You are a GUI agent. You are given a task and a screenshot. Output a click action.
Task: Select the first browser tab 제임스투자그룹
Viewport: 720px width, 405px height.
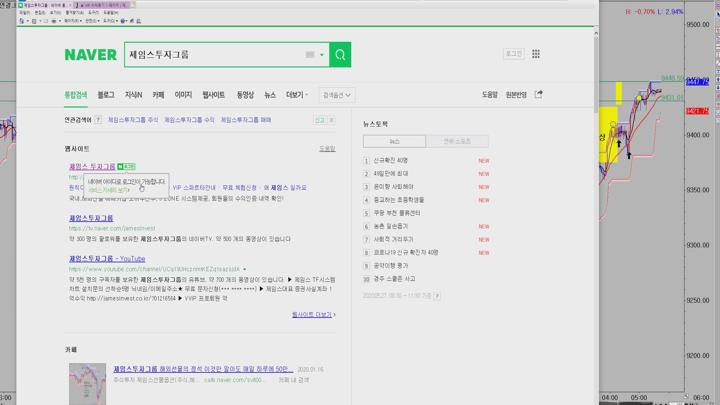45,5
